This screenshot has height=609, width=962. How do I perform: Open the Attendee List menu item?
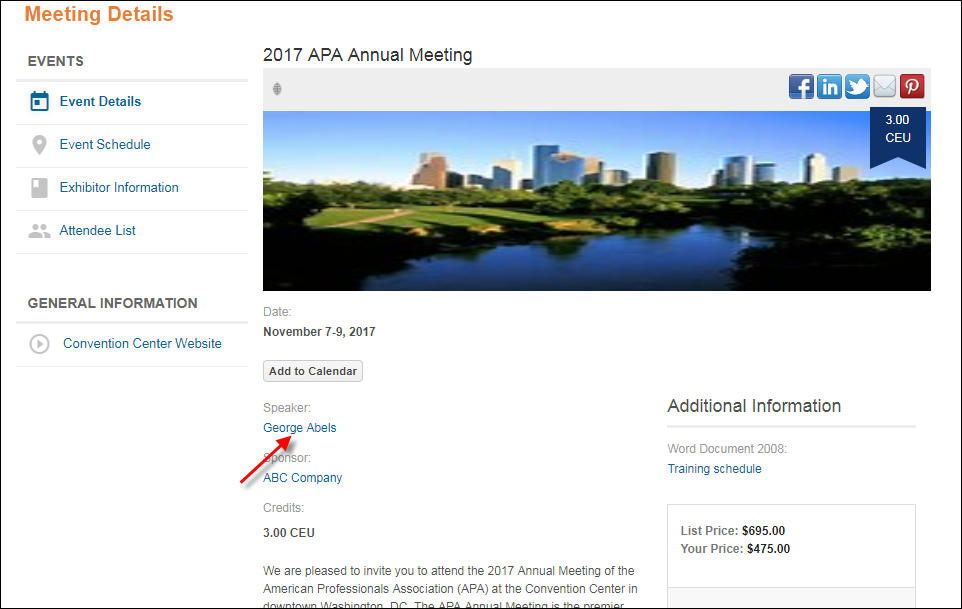[98, 230]
